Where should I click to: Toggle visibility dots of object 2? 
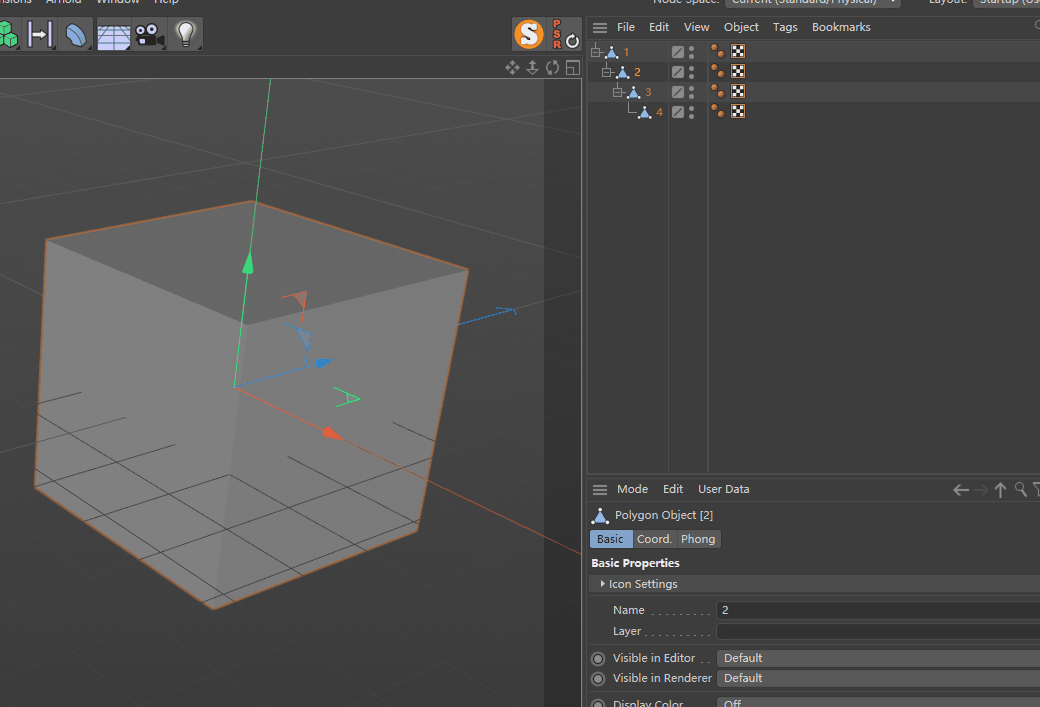[692, 72]
